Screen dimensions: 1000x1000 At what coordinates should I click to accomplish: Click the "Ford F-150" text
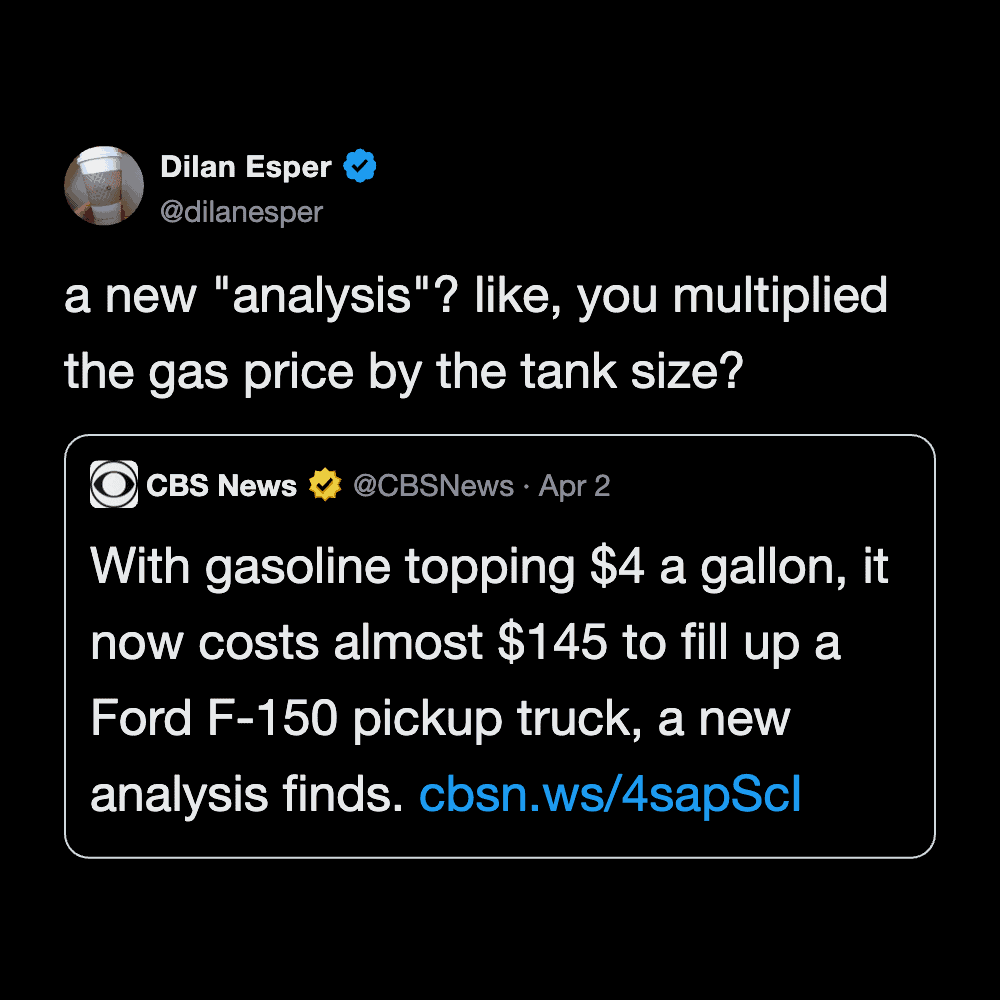213,720
